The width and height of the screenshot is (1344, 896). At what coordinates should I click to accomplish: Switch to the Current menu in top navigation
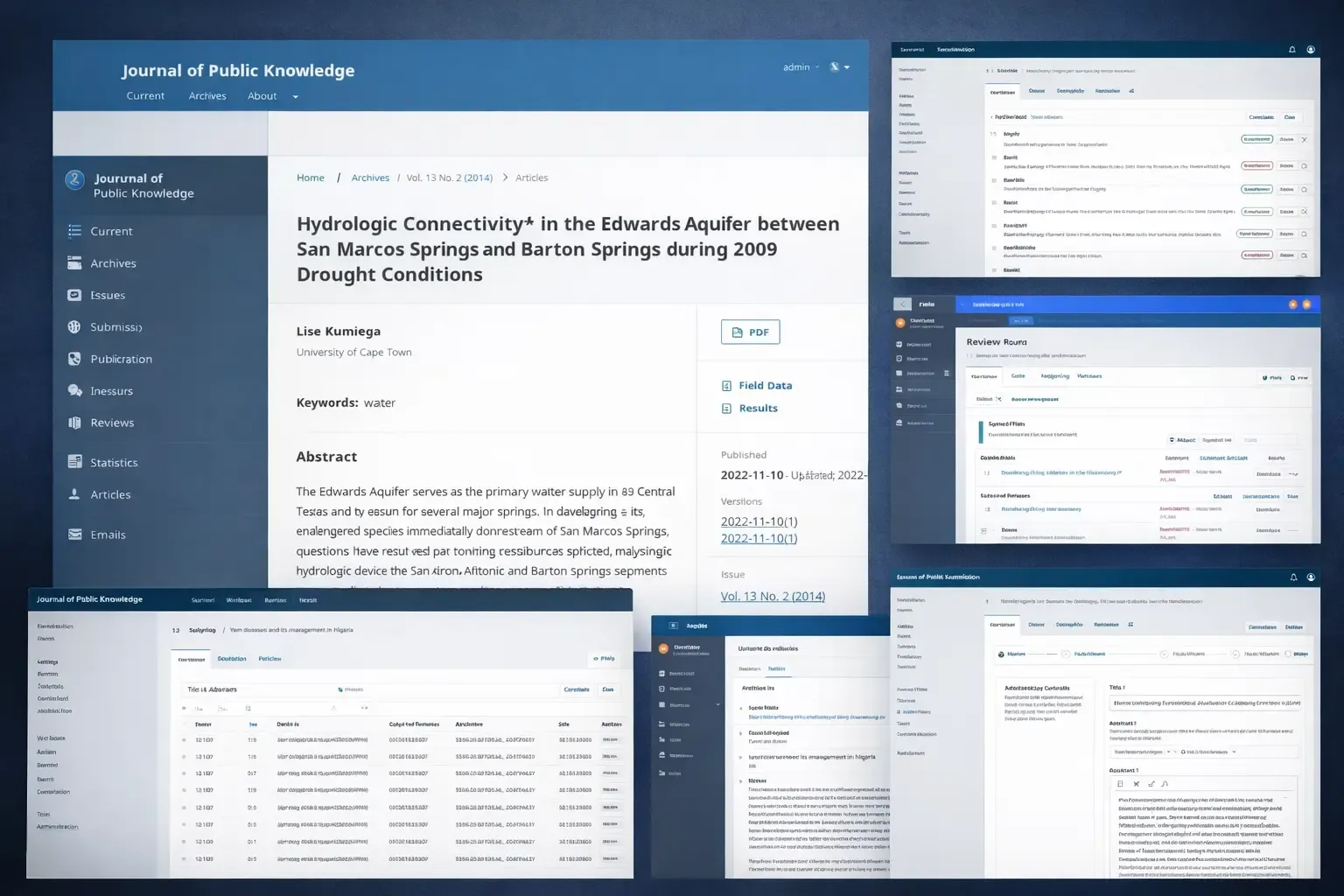pyautogui.click(x=145, y=96)
